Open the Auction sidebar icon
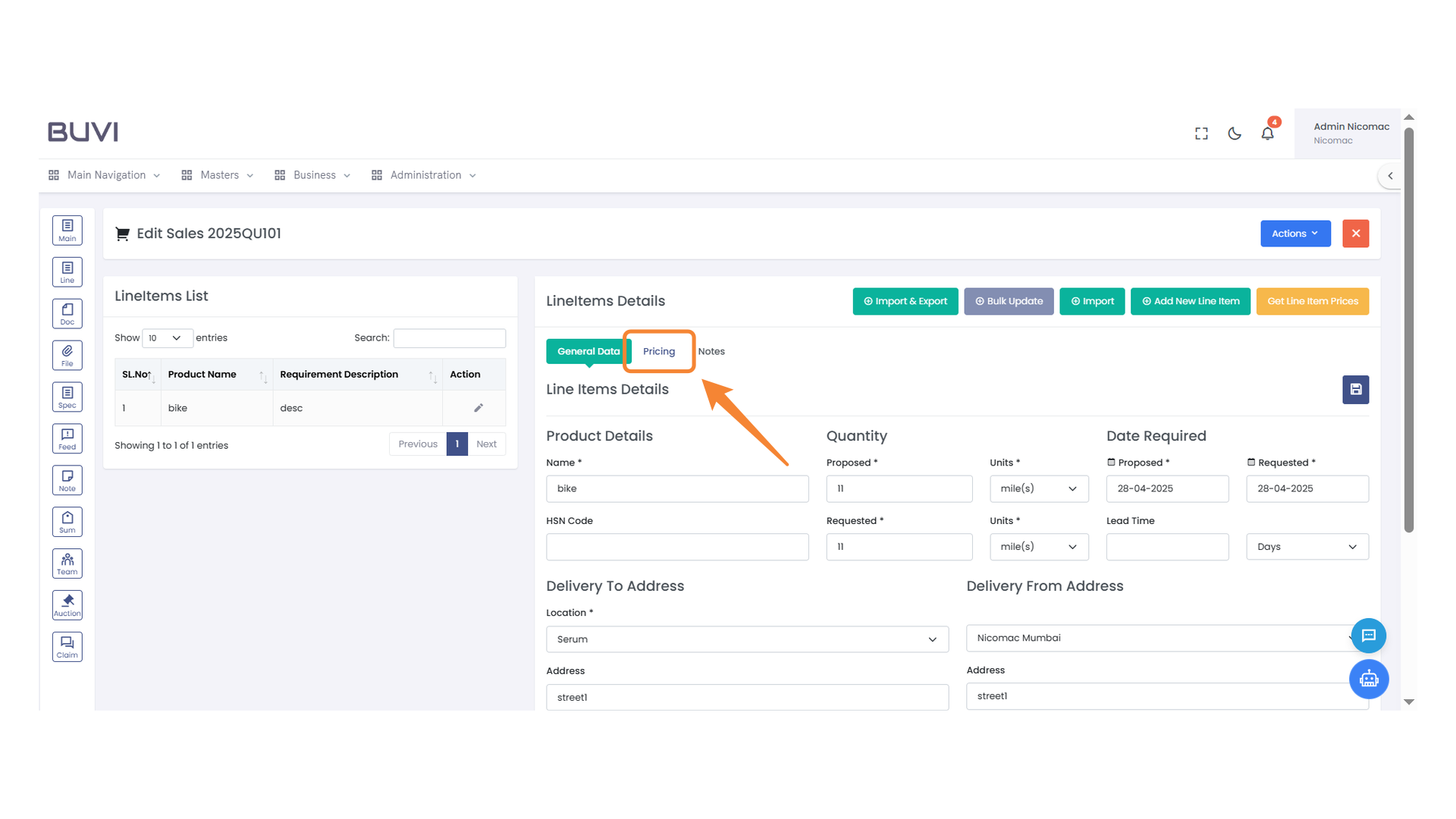1456x819 pixels. coord(67,605)
